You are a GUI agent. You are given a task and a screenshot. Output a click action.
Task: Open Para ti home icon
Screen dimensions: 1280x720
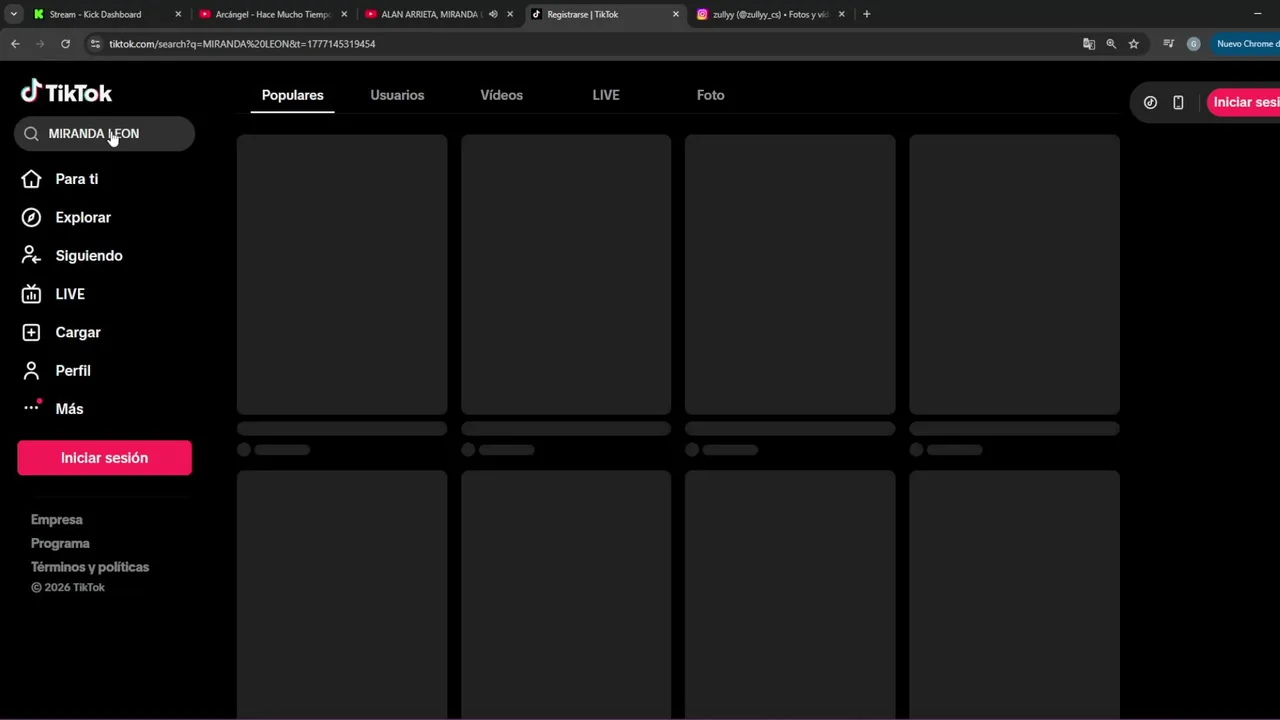coord(31,179)
